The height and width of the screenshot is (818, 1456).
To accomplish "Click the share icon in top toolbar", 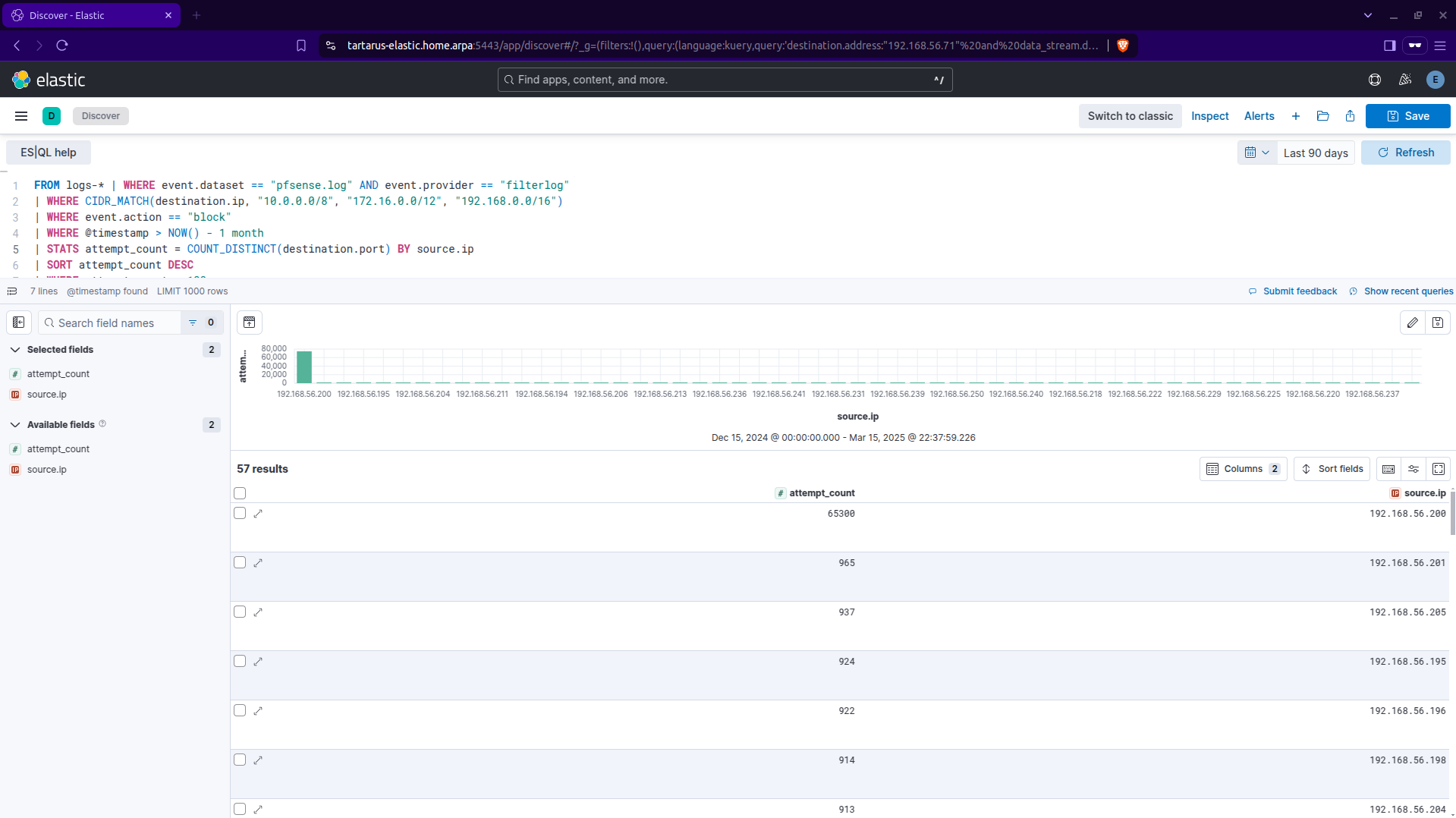I will (x=1350, y=116).
